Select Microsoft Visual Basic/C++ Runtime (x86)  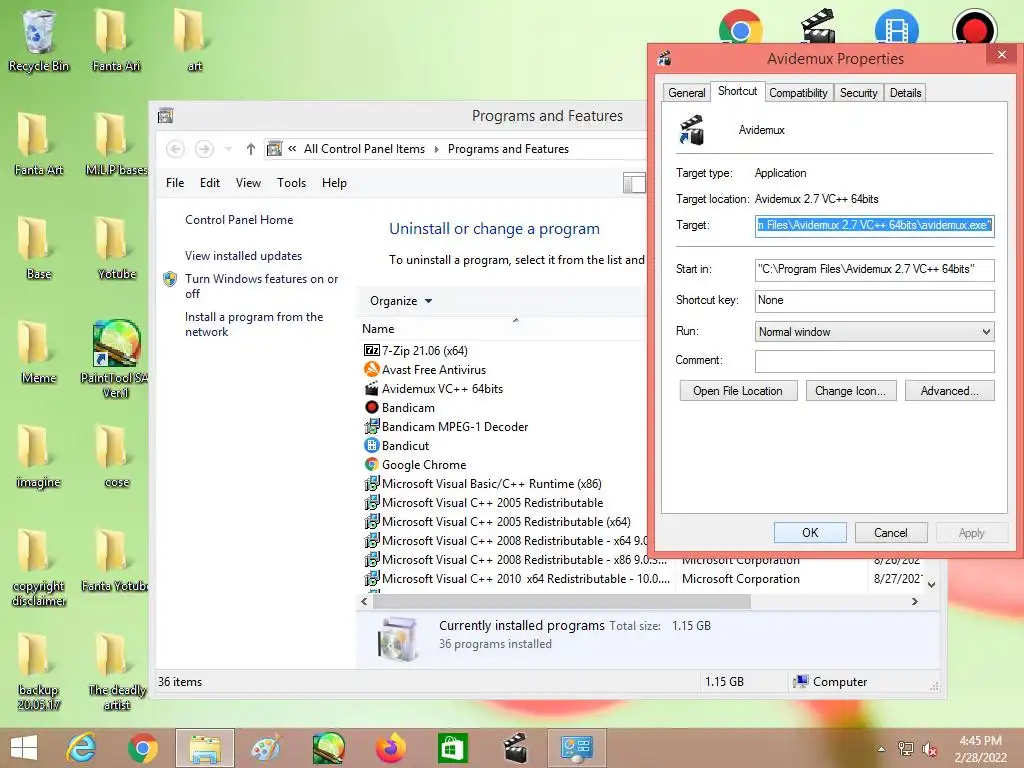(483, 483)
